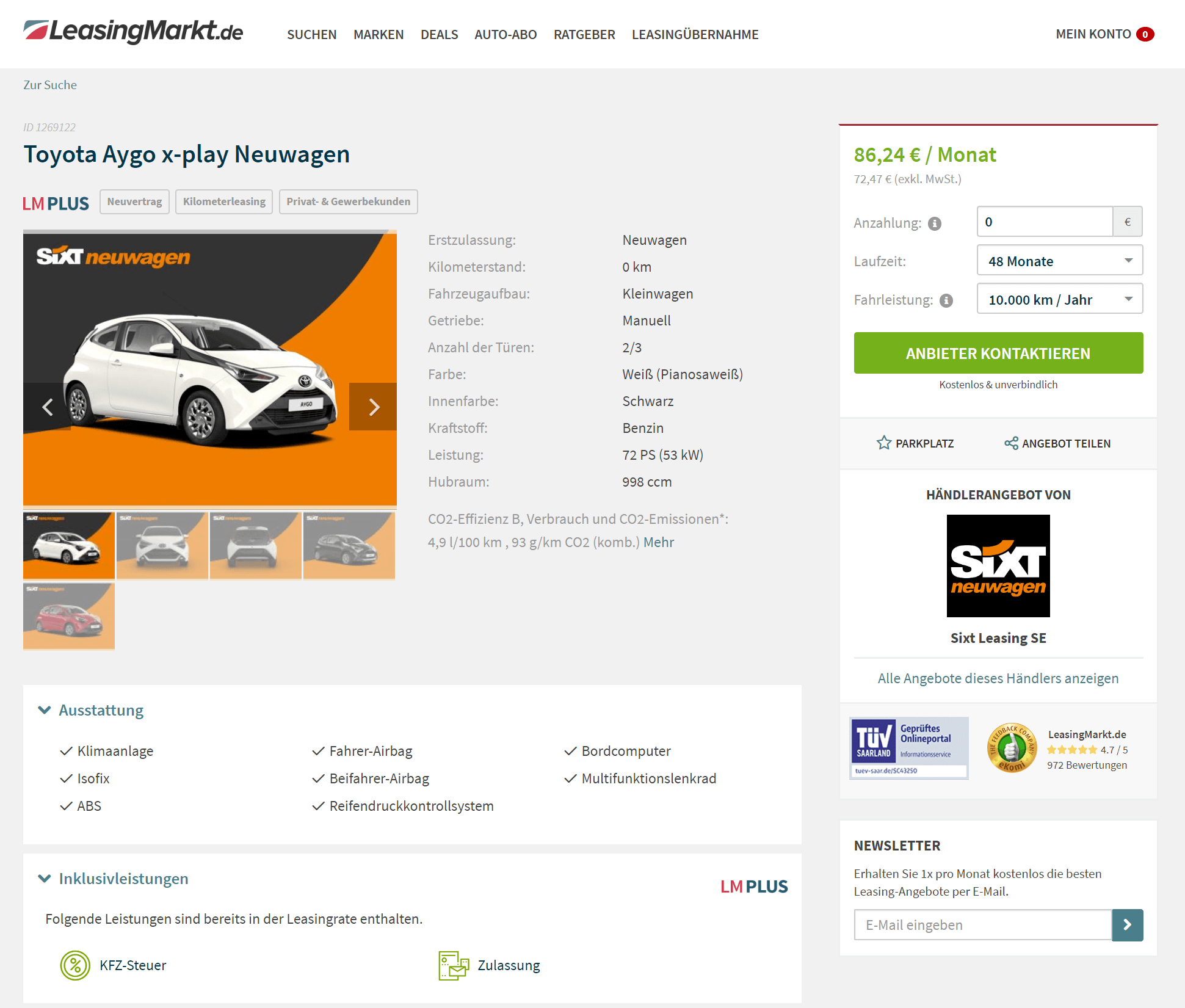
Task: Open the SUCHEN menu
Action: pos(311,35)
